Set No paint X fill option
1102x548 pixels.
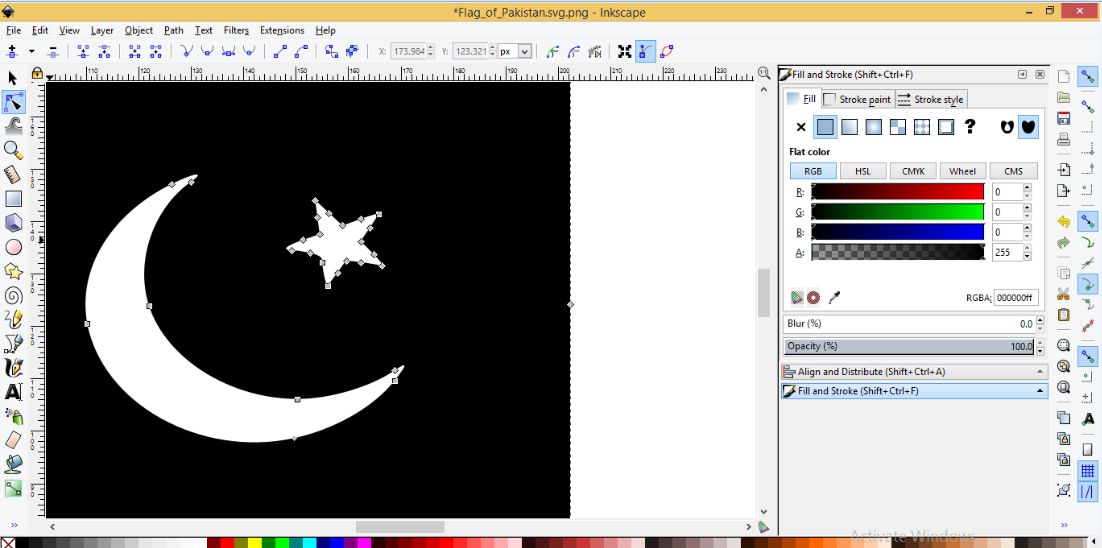click(x=800, y=127)
